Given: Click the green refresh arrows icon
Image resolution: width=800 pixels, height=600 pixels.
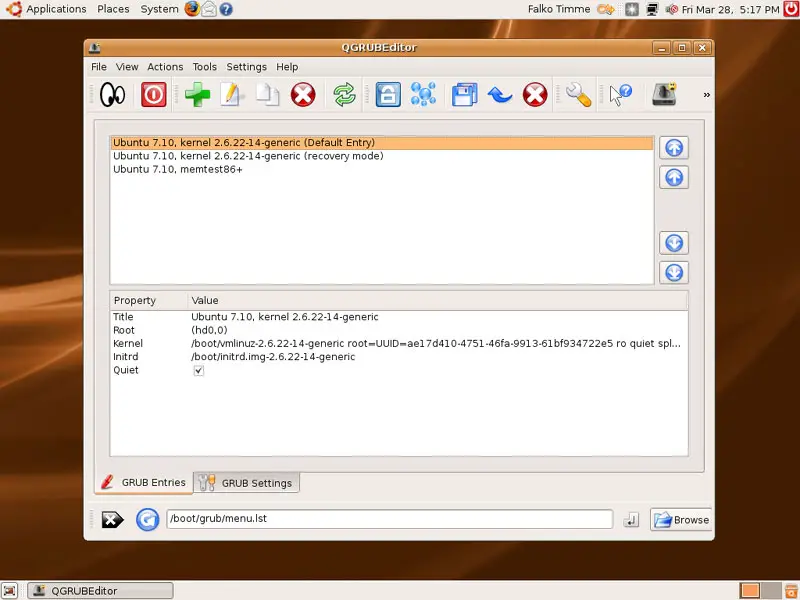Looking at the screenshot, I should [344, 95].
